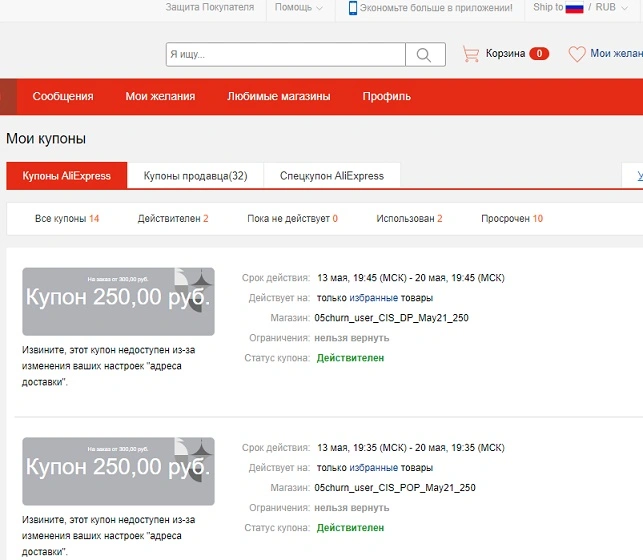Switch to Спецкупон AliExpress tab
Viewport: 643px width, 560px height.
pyautogui.click(x=332, y=176)
